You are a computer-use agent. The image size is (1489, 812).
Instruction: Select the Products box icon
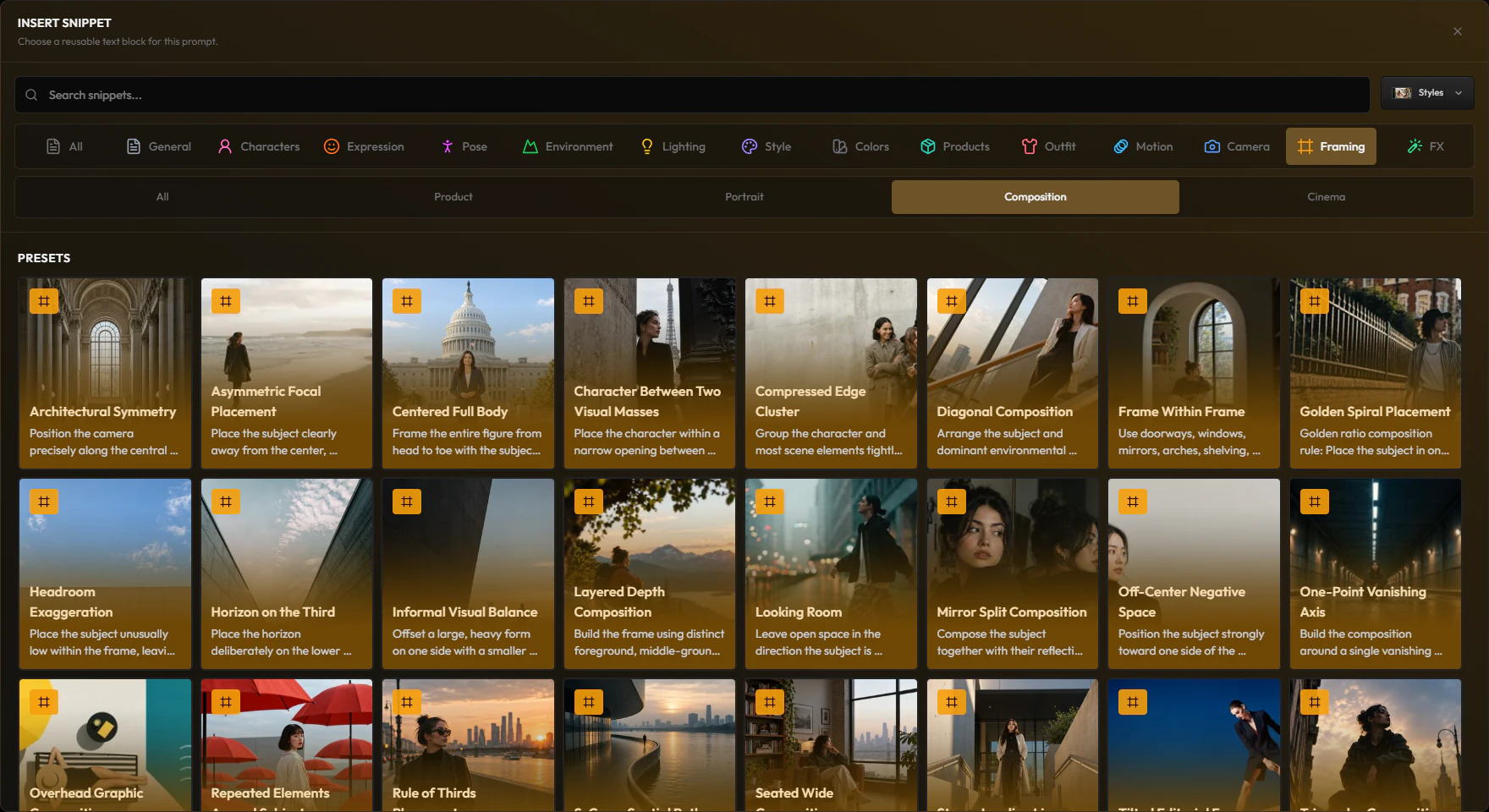[x=928, y=146]
